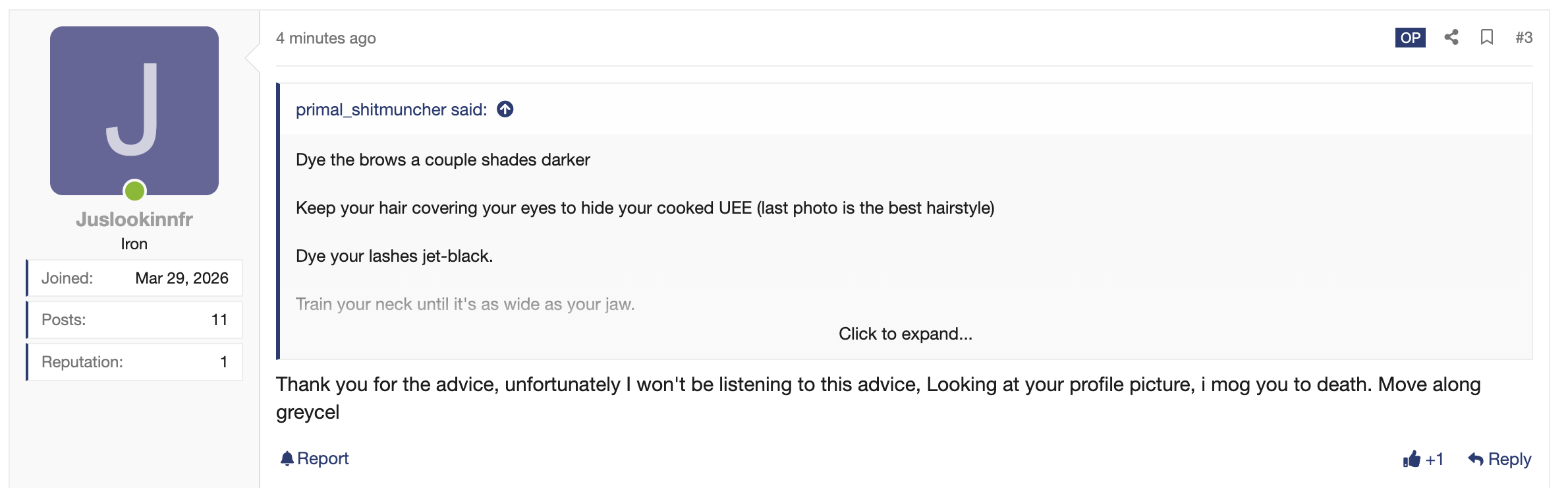Click the bell icon beside Report
This screenshot has height=488, width=1568.
tap(287, 458)
